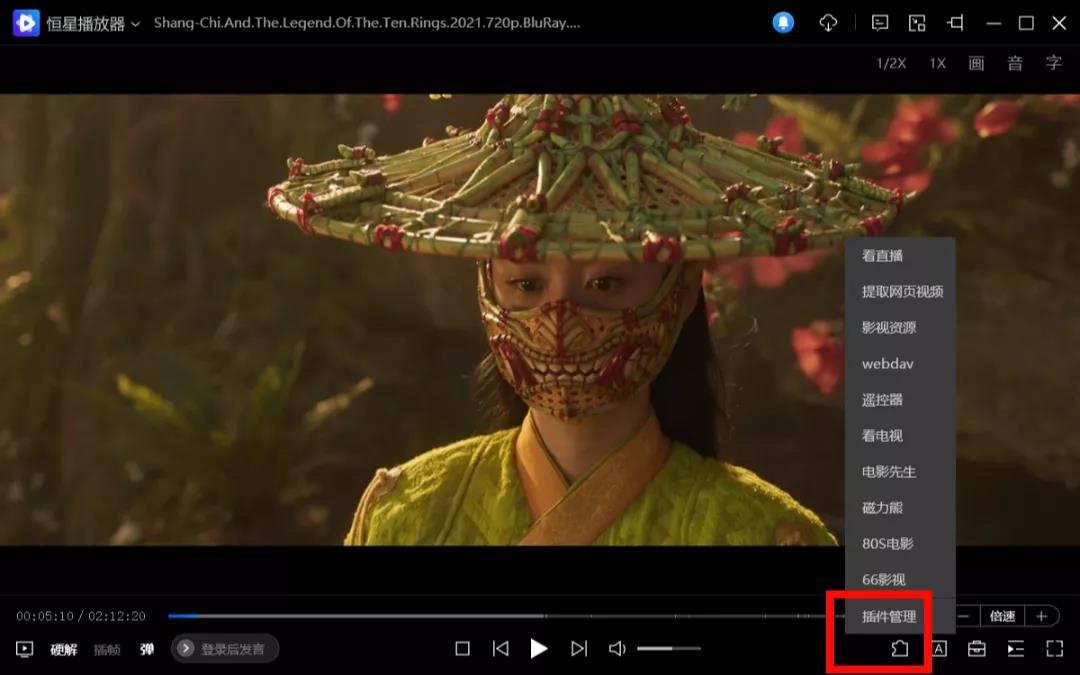Click 登录后发言 comment input

tap(225, 649)
